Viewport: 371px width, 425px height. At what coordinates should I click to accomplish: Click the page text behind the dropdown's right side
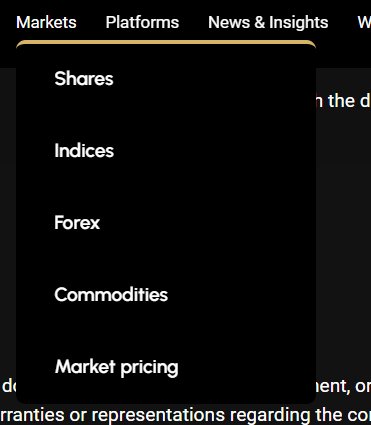point(344,101)
